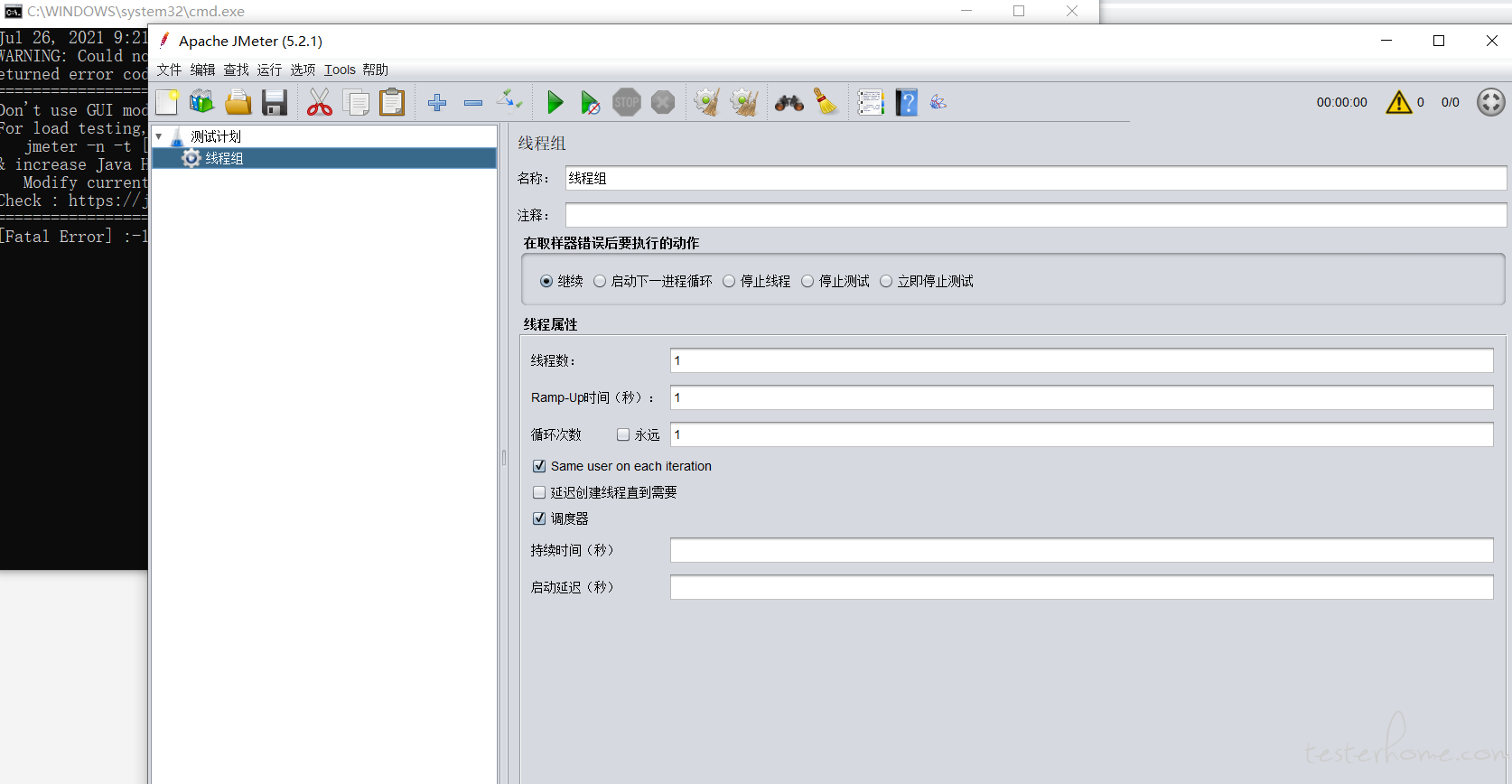Viewport: 1512px width, 784px height.
Task: Click the 0/0 active threads counter
Action: 1450,102
